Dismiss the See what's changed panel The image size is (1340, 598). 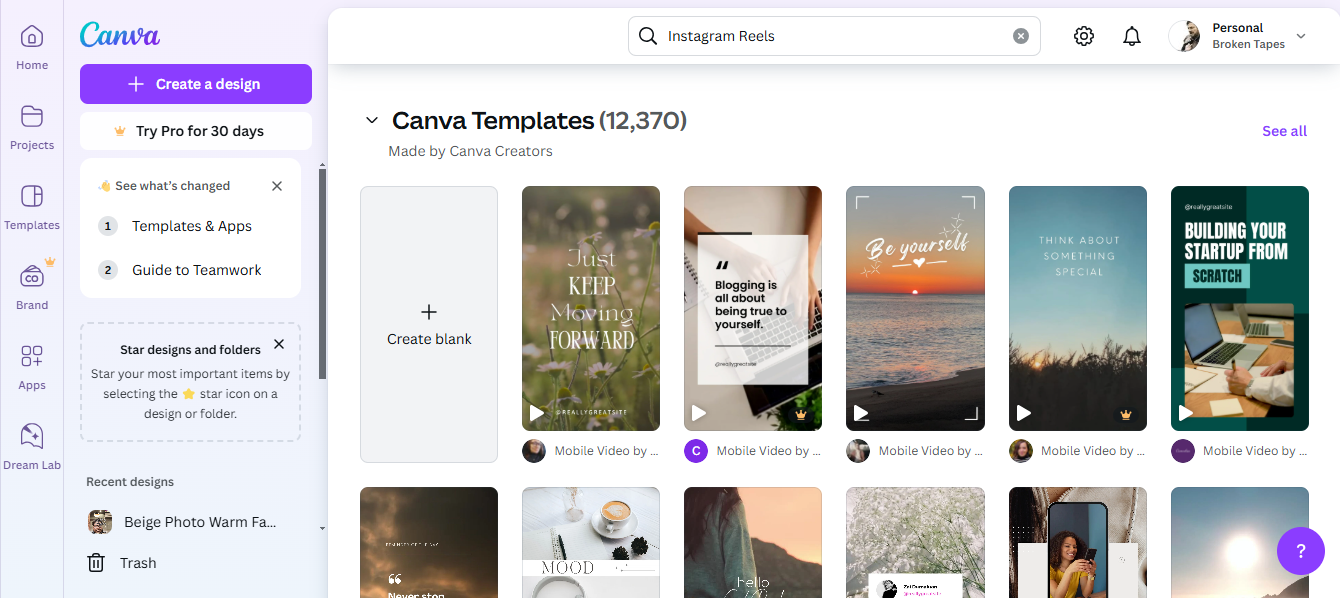[x=277, y=186]
